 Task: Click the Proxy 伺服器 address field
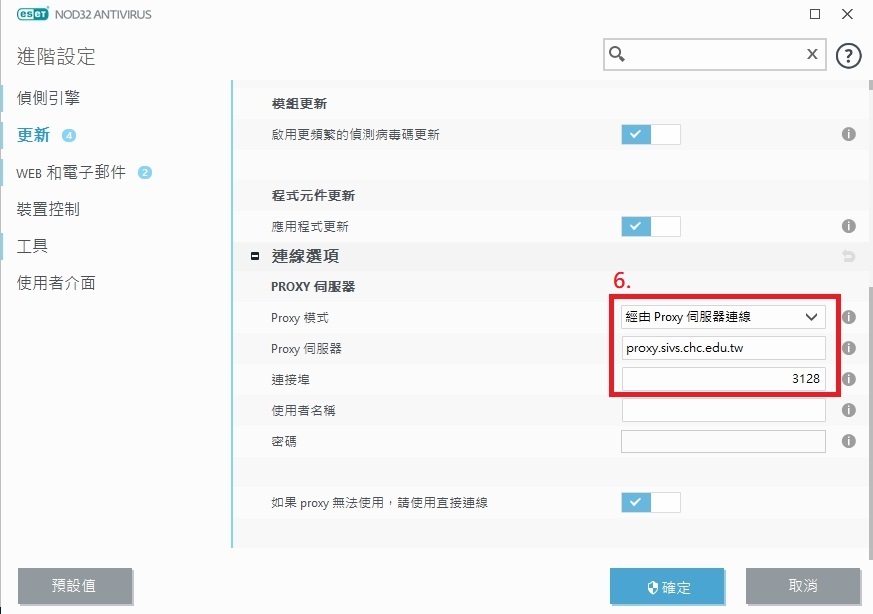click(x=723, y=348)
